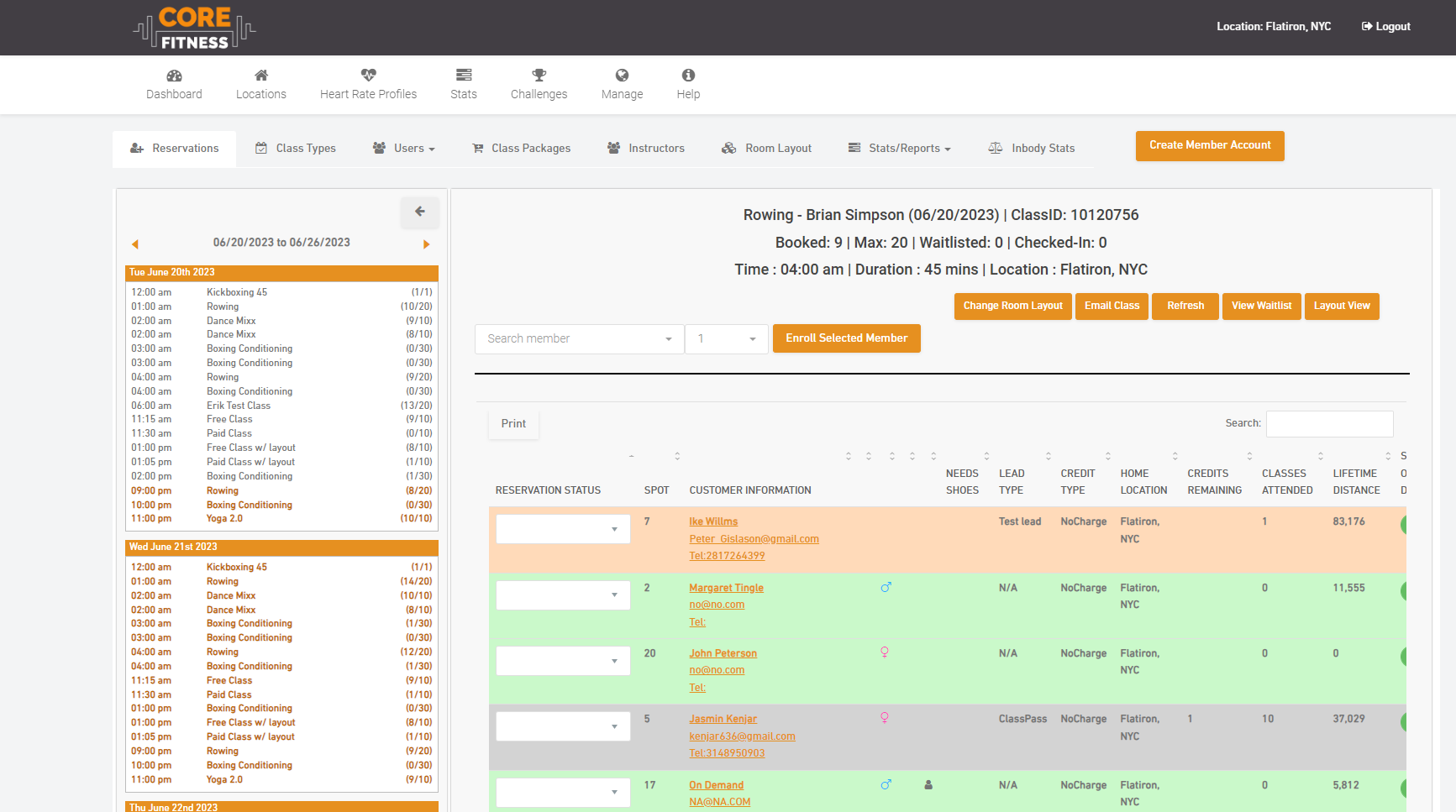
Task: Open the spot number dropdown showing 1
Action: pyautogui.click(x=727, y=339)
